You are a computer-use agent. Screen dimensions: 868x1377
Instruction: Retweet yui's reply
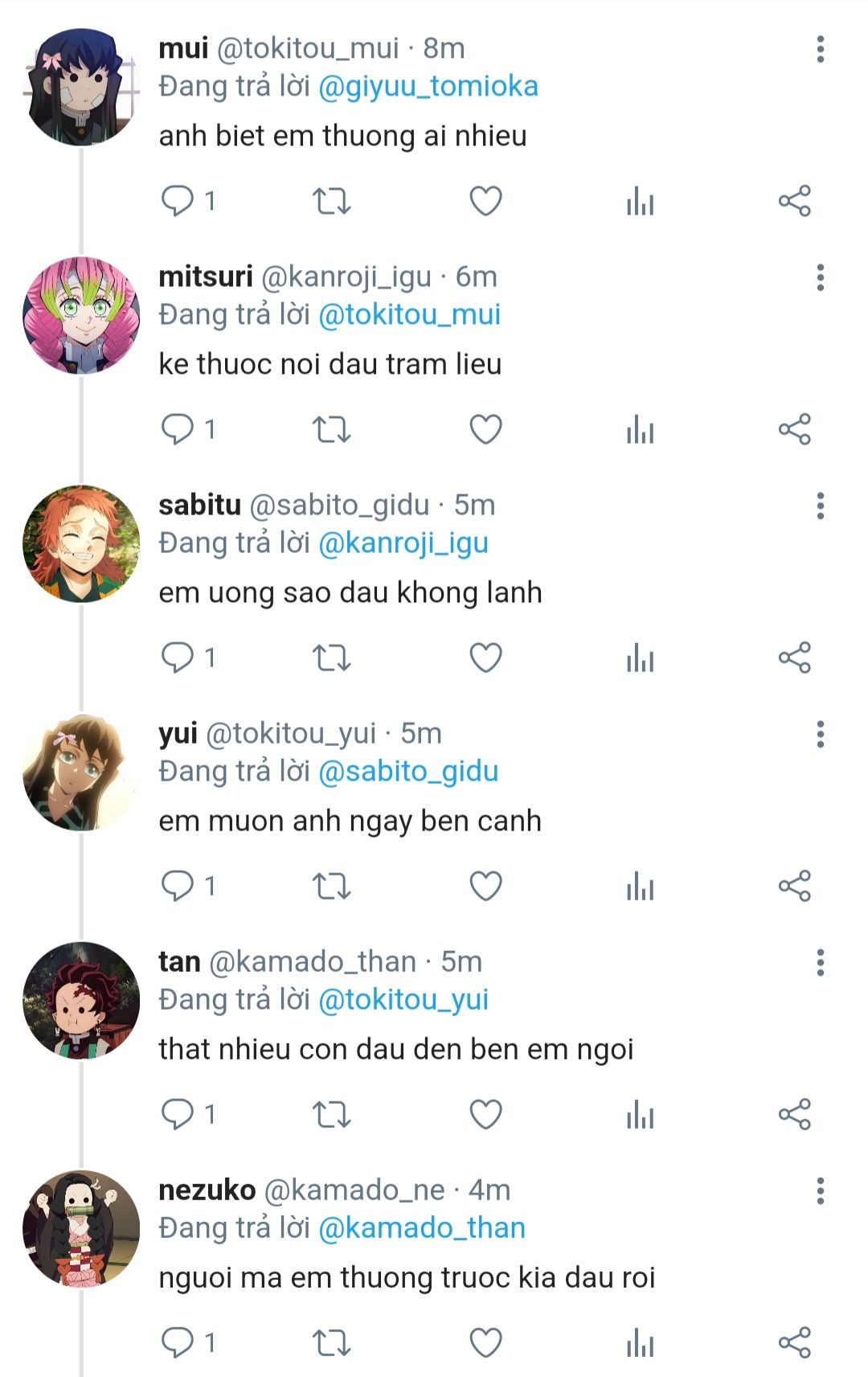pyautogui.click(x=331, y=886)
